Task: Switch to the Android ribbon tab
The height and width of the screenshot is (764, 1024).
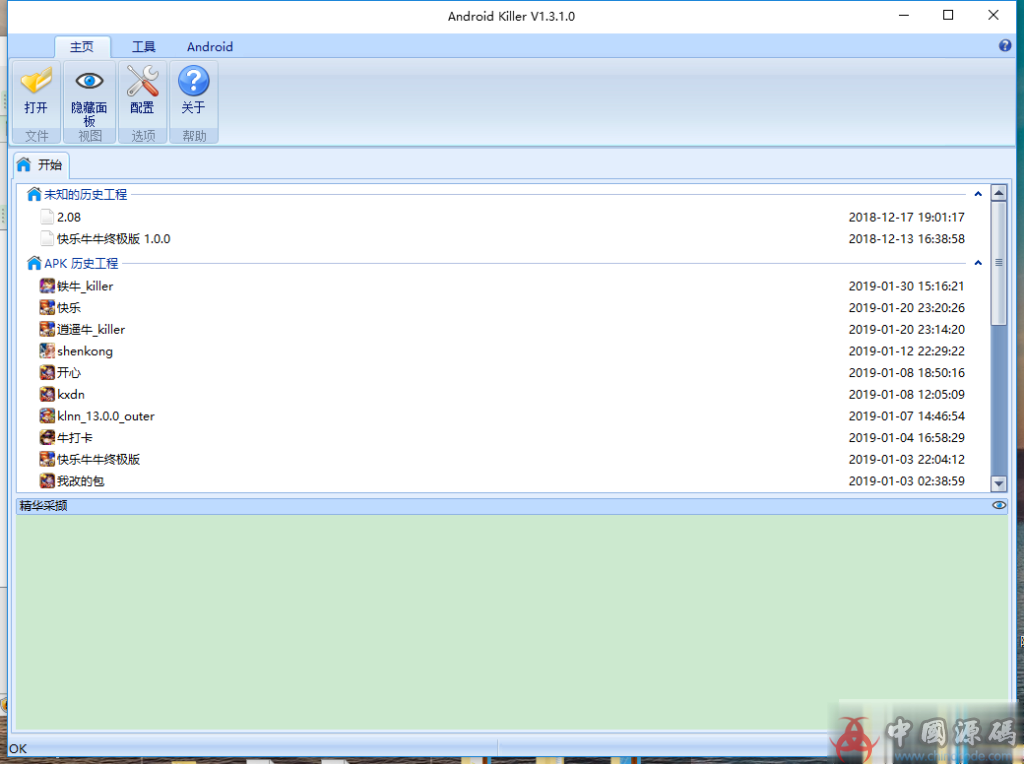Action: 210,47
